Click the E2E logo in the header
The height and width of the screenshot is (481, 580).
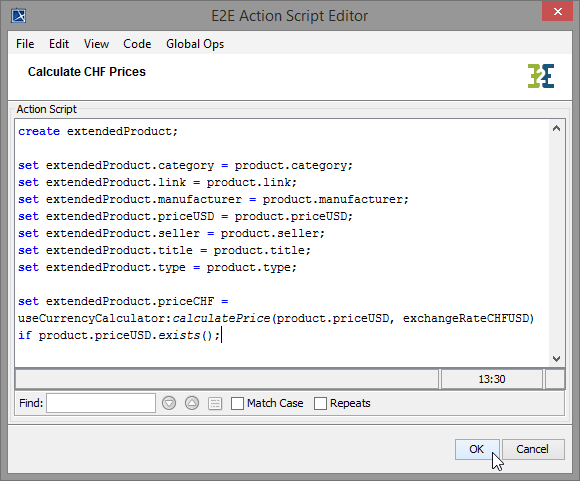pyautogui.click(x=541, y=76)
